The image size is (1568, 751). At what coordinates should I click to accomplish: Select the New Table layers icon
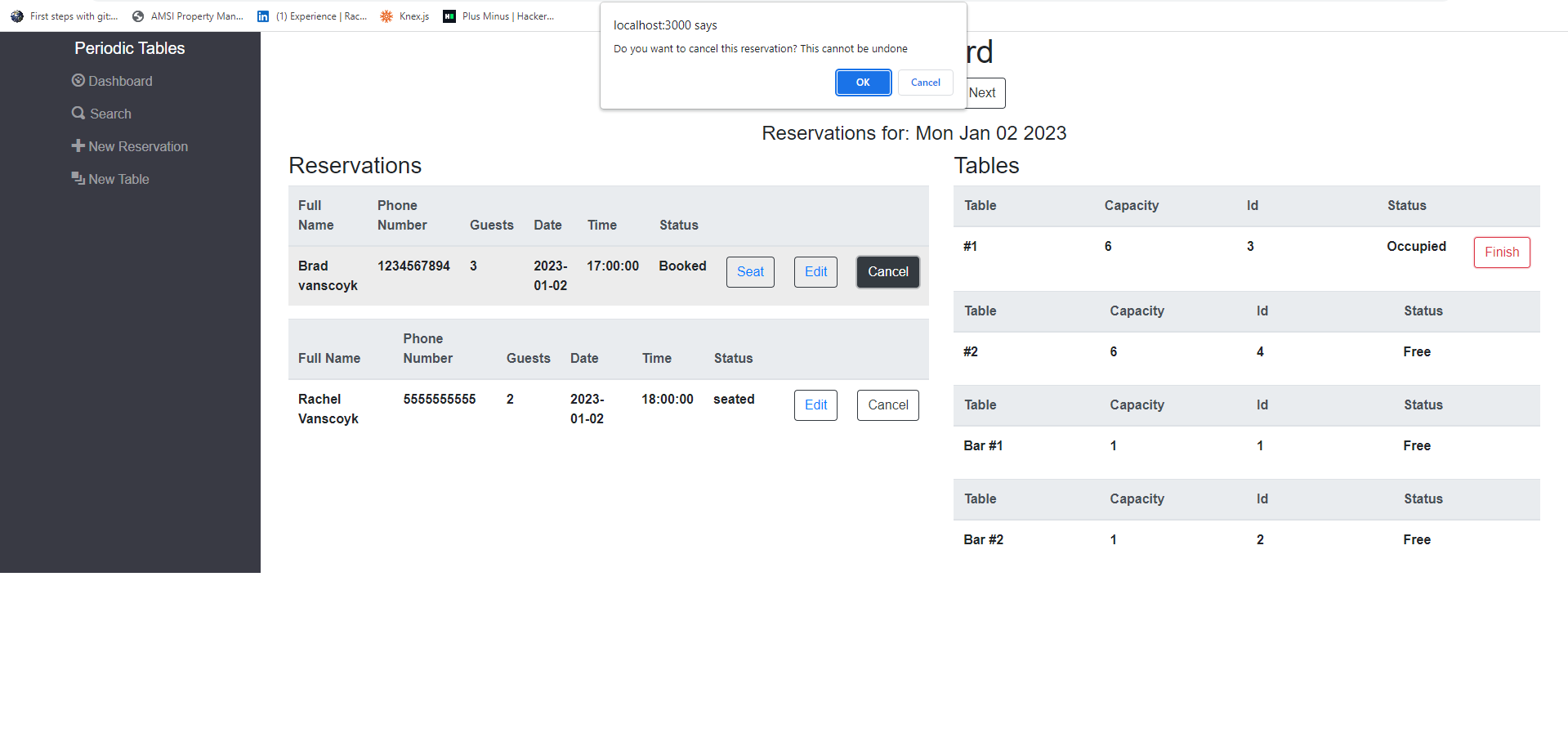click(78, 178)
